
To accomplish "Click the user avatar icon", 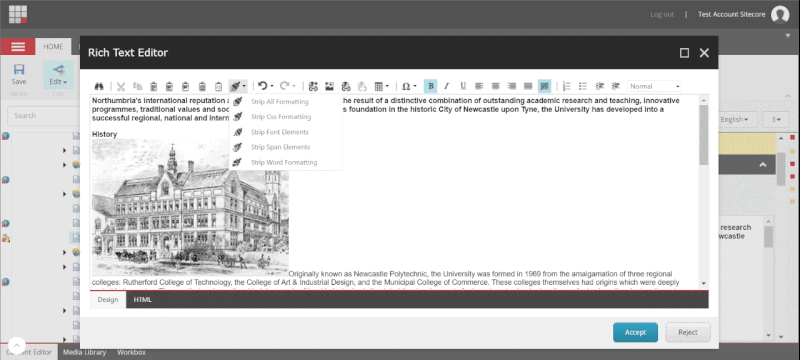I will click(780, 14).
